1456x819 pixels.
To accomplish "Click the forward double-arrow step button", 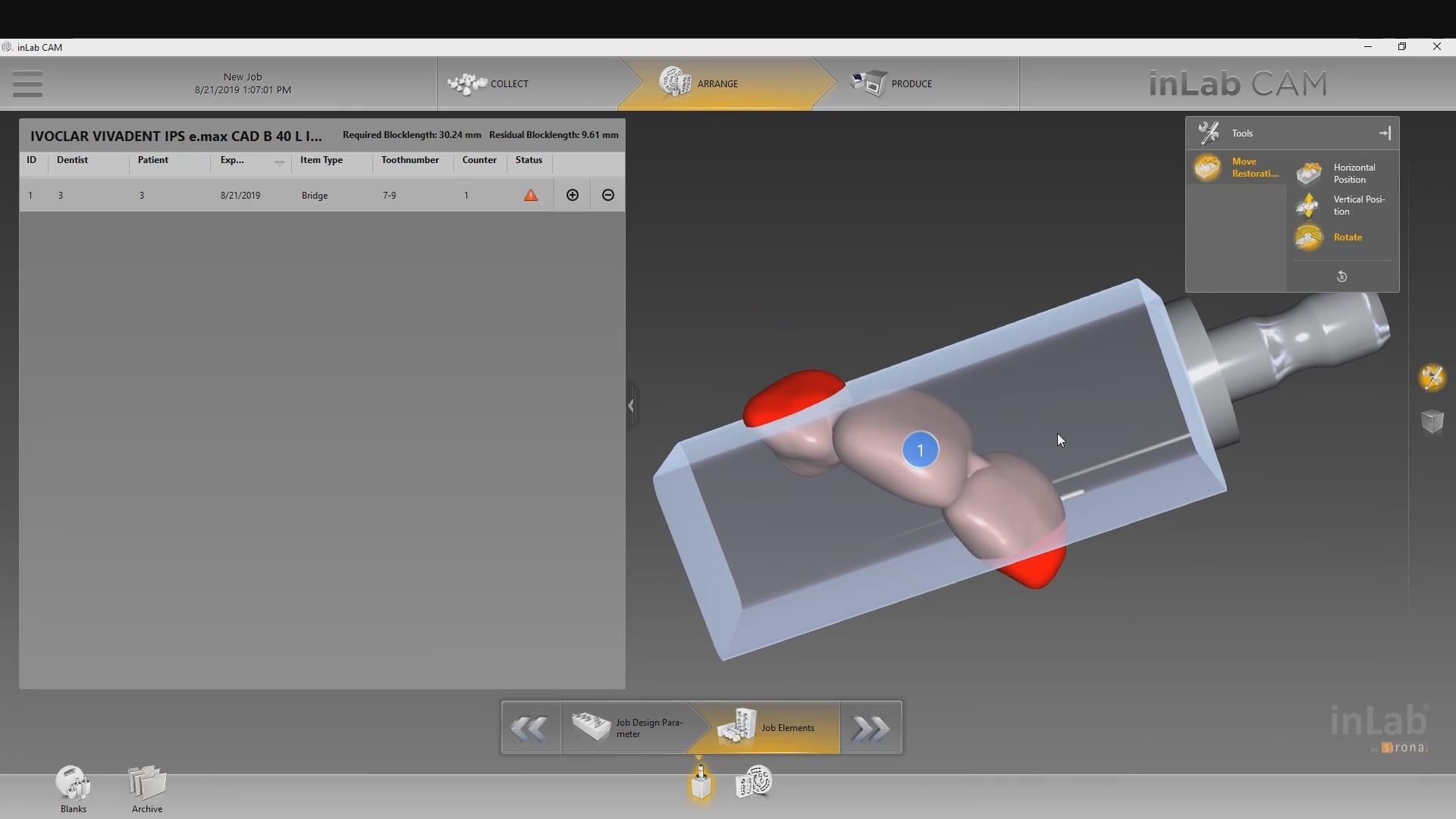I will (871, 729).
